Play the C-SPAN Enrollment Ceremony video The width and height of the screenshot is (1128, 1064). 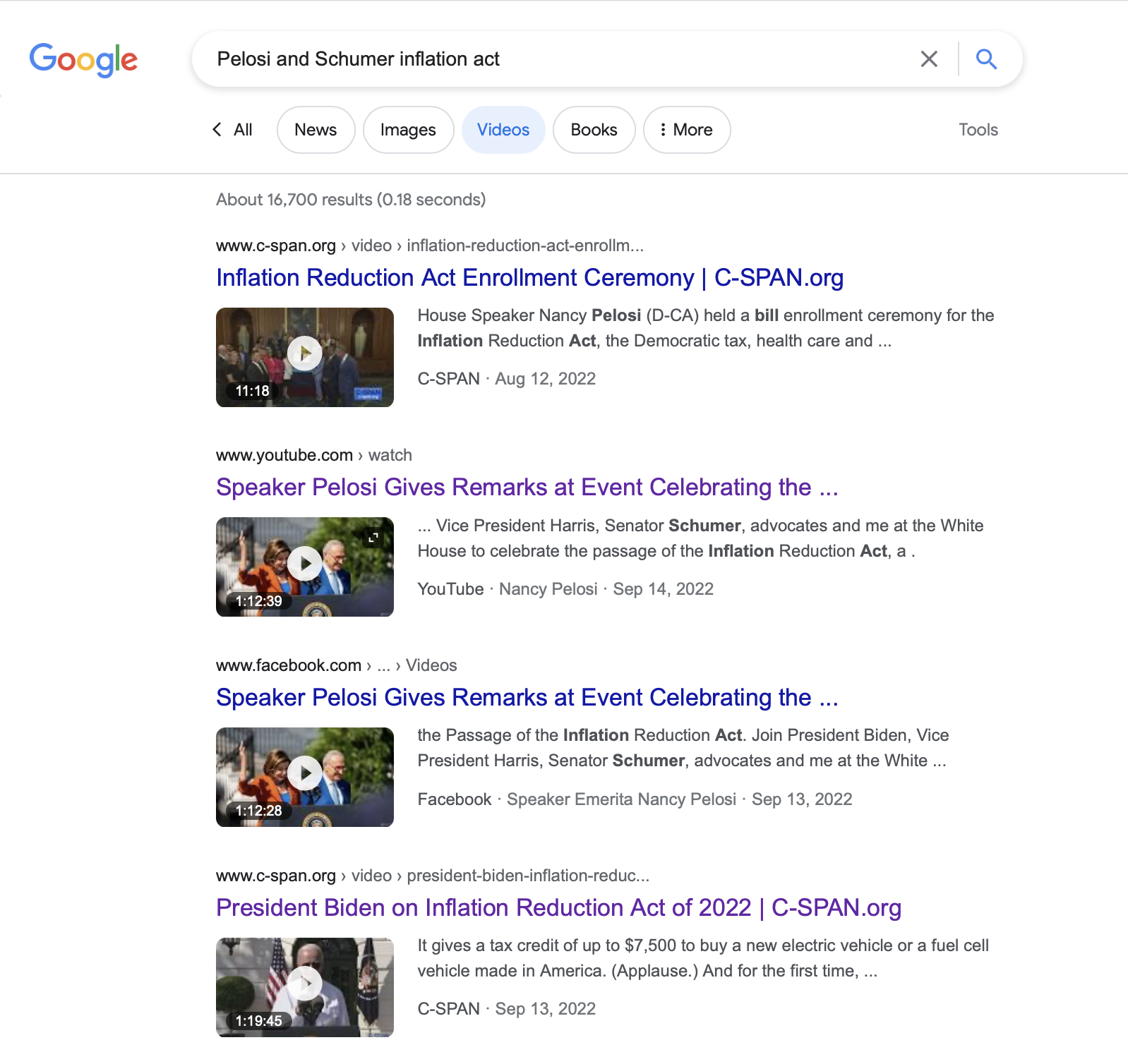pos(305,353)
